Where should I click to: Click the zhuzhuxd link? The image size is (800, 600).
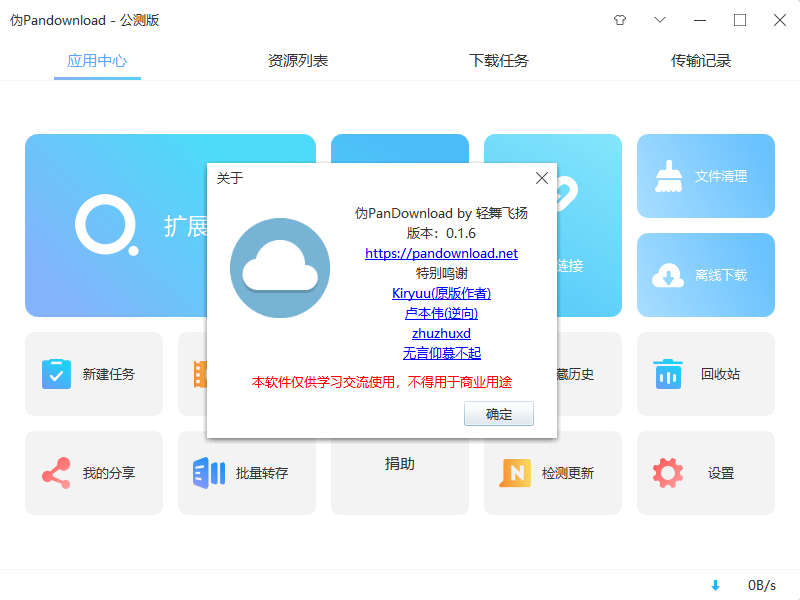441,333
